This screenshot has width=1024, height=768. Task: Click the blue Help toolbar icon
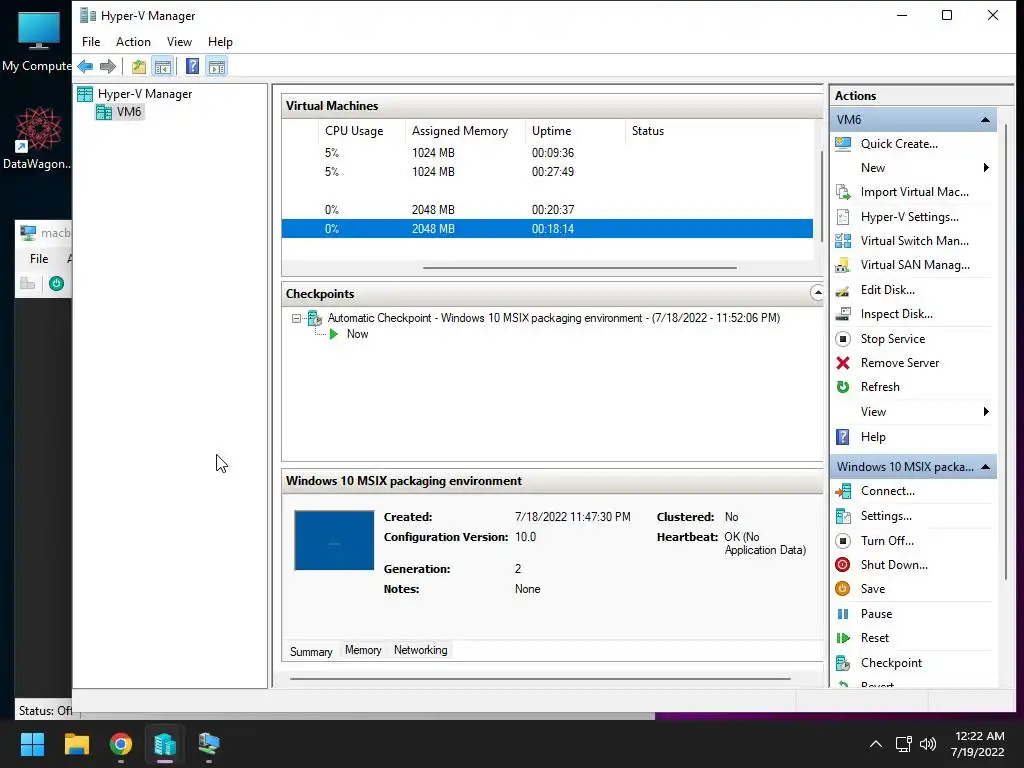193,66
